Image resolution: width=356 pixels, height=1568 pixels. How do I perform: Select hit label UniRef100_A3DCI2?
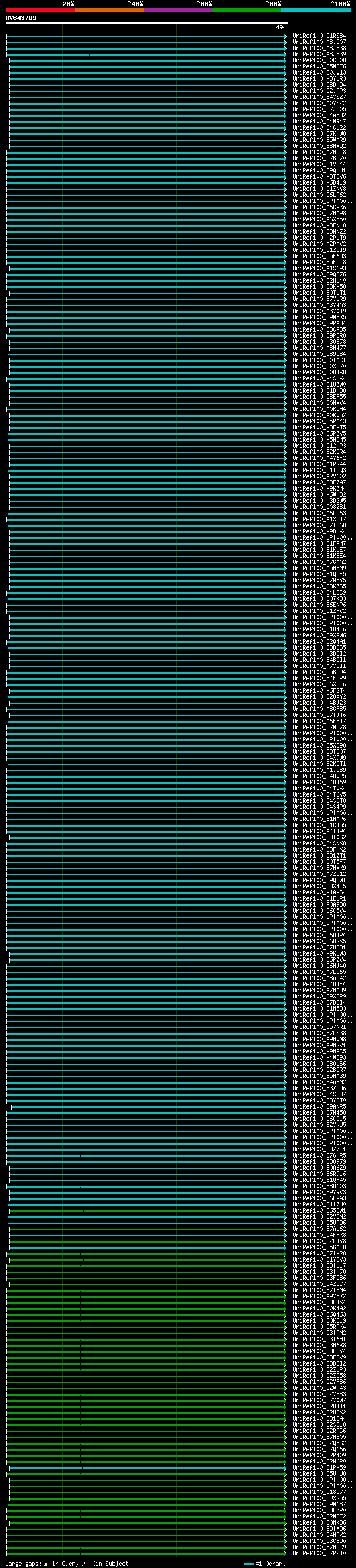[x=319, y=654]
